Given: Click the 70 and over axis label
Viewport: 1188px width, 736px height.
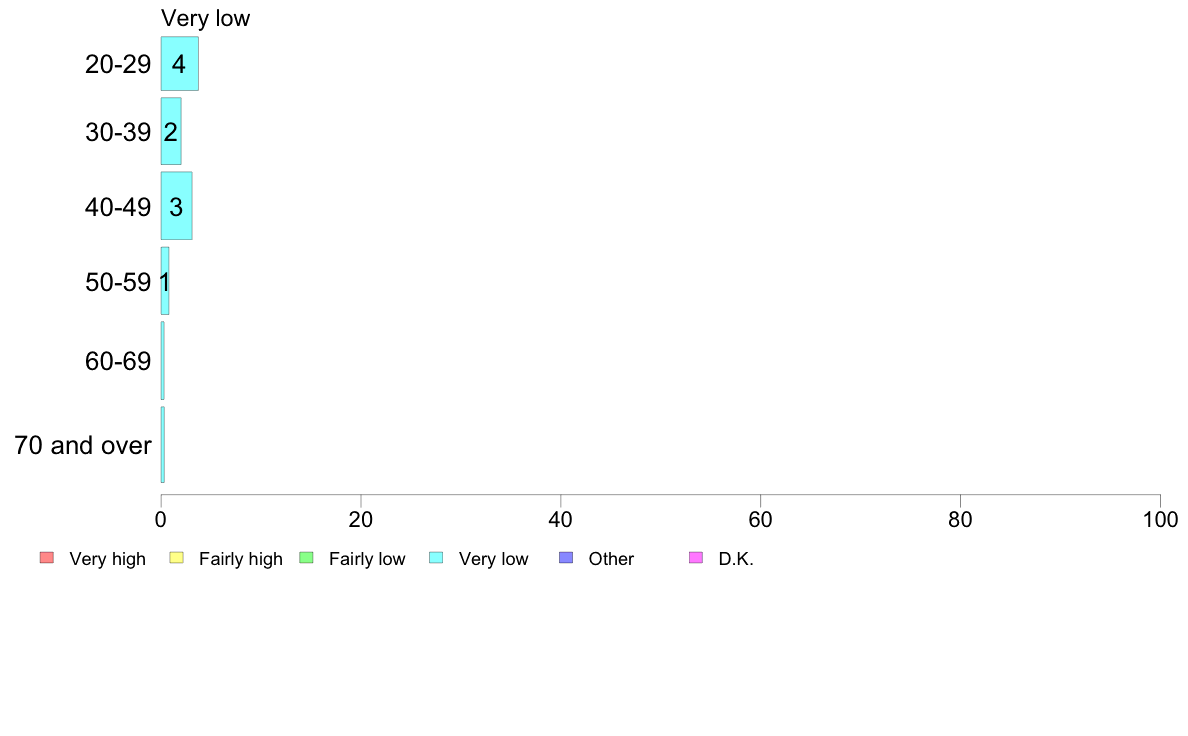Looking at the screenshot, I should point(83,445).
